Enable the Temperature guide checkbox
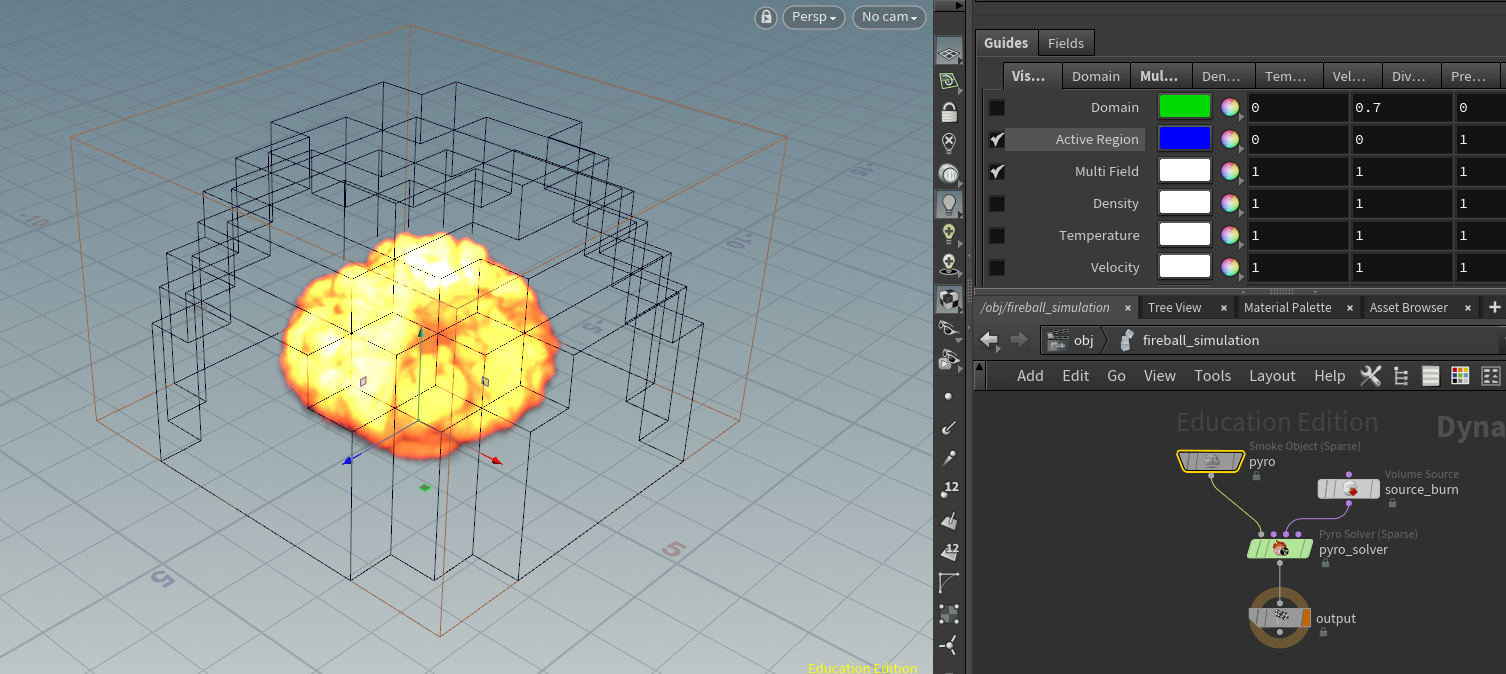The image size is (1506, 674). tap(997, 236)
